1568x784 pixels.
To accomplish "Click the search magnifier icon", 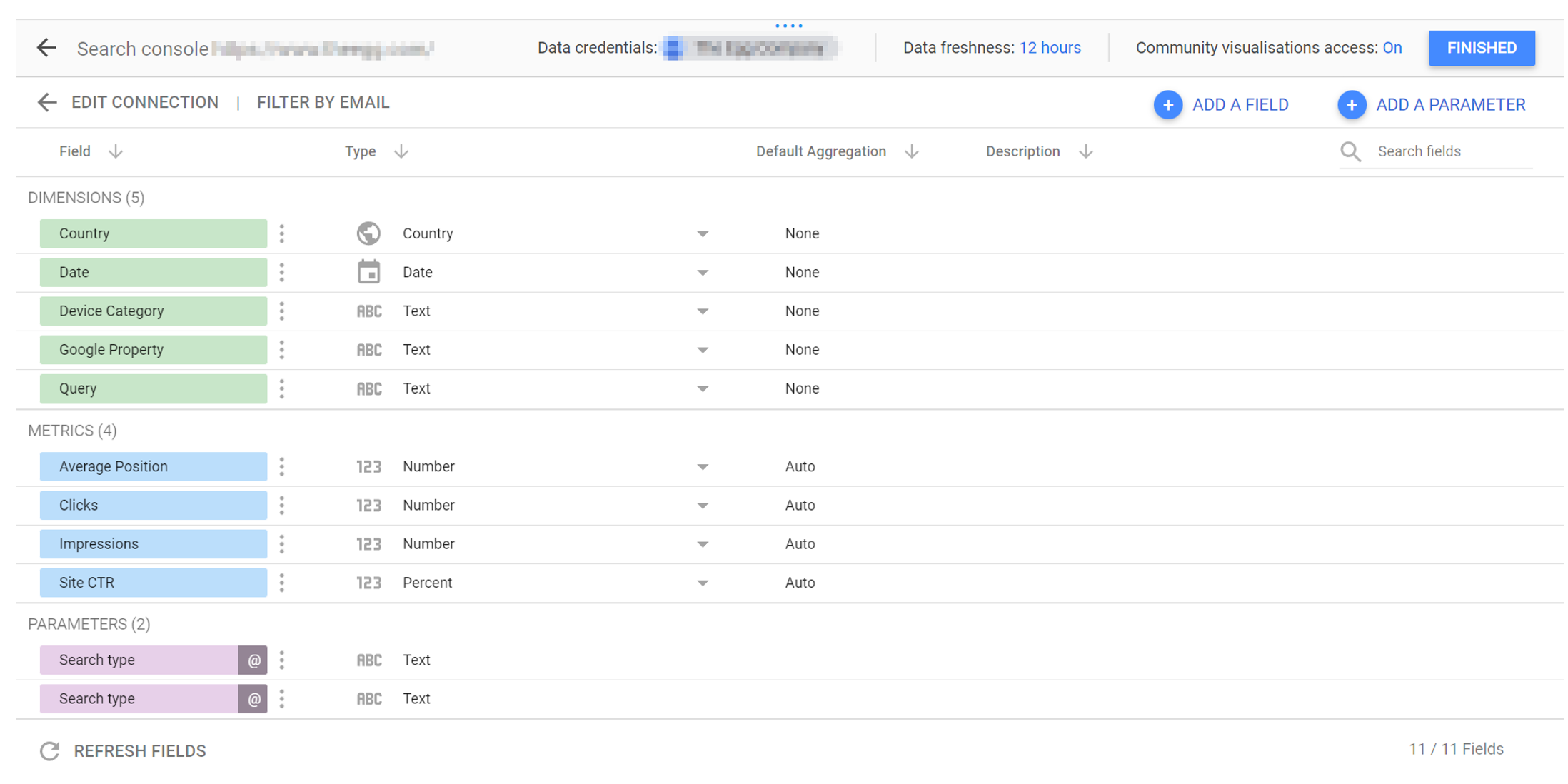I will click(1350, 151).
